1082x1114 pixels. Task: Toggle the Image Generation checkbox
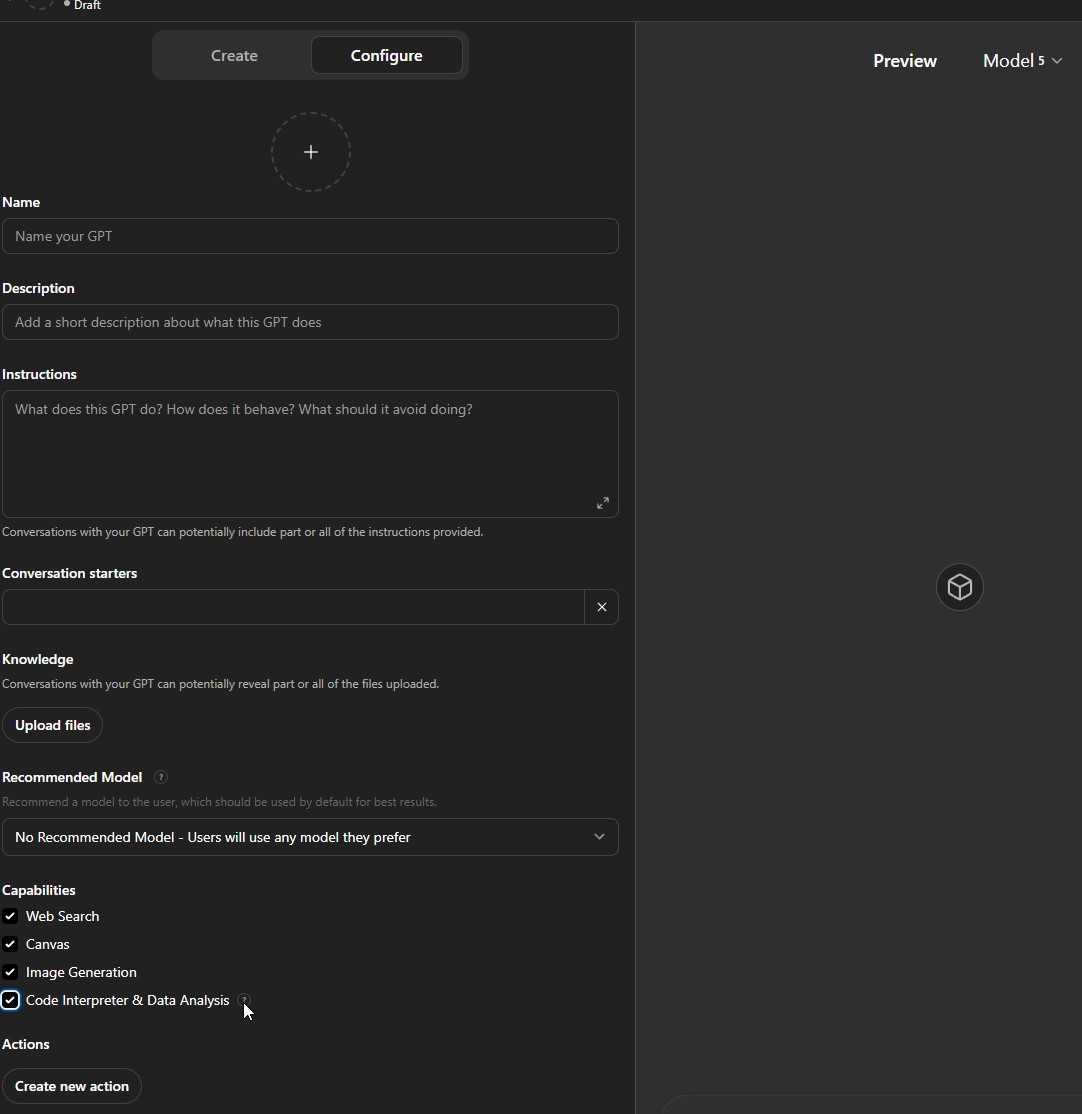tap(10, 972)
